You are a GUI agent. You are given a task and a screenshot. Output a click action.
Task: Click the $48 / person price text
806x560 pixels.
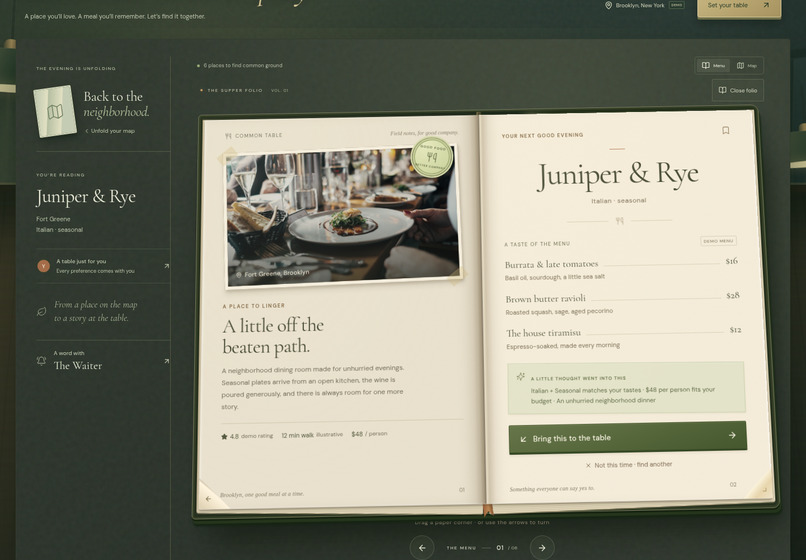[369, 434]
